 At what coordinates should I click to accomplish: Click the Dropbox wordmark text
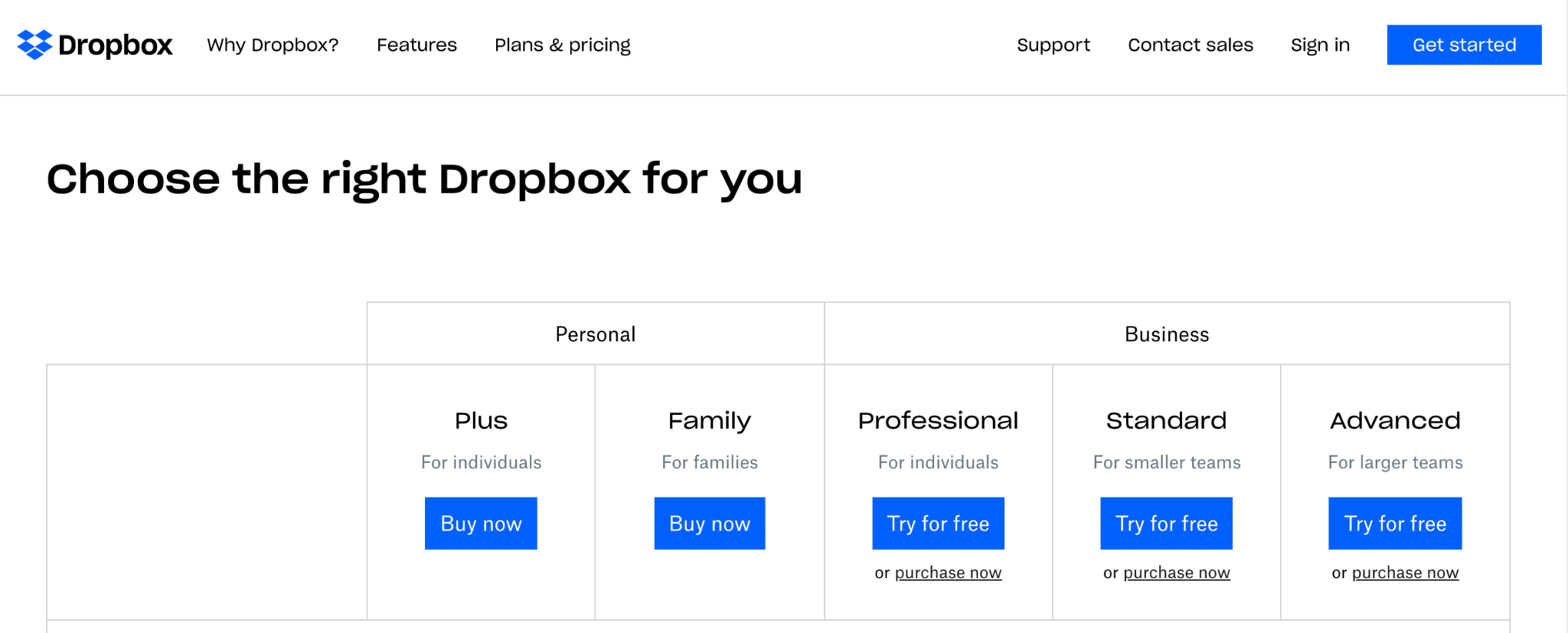pos(116,45)
